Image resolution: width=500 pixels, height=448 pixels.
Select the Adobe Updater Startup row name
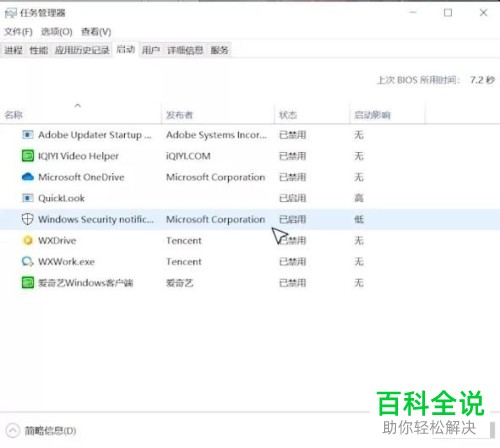pos(95,135)
